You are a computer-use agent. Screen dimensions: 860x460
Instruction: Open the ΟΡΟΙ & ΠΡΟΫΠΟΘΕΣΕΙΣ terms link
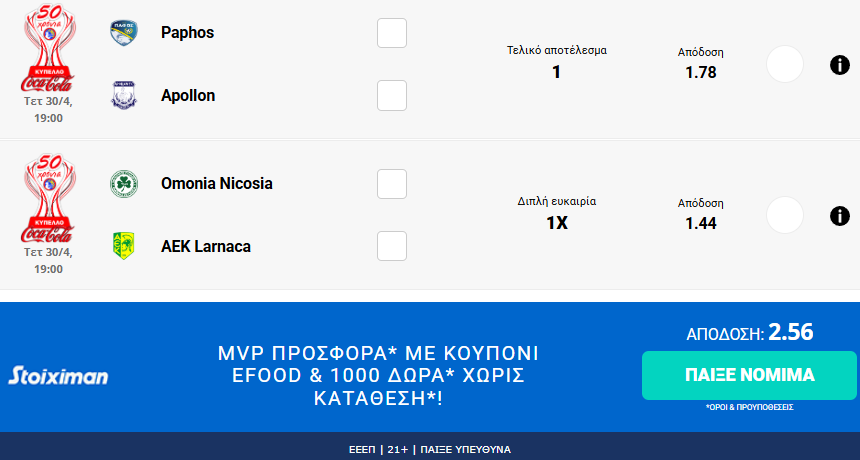coord(749,409)
